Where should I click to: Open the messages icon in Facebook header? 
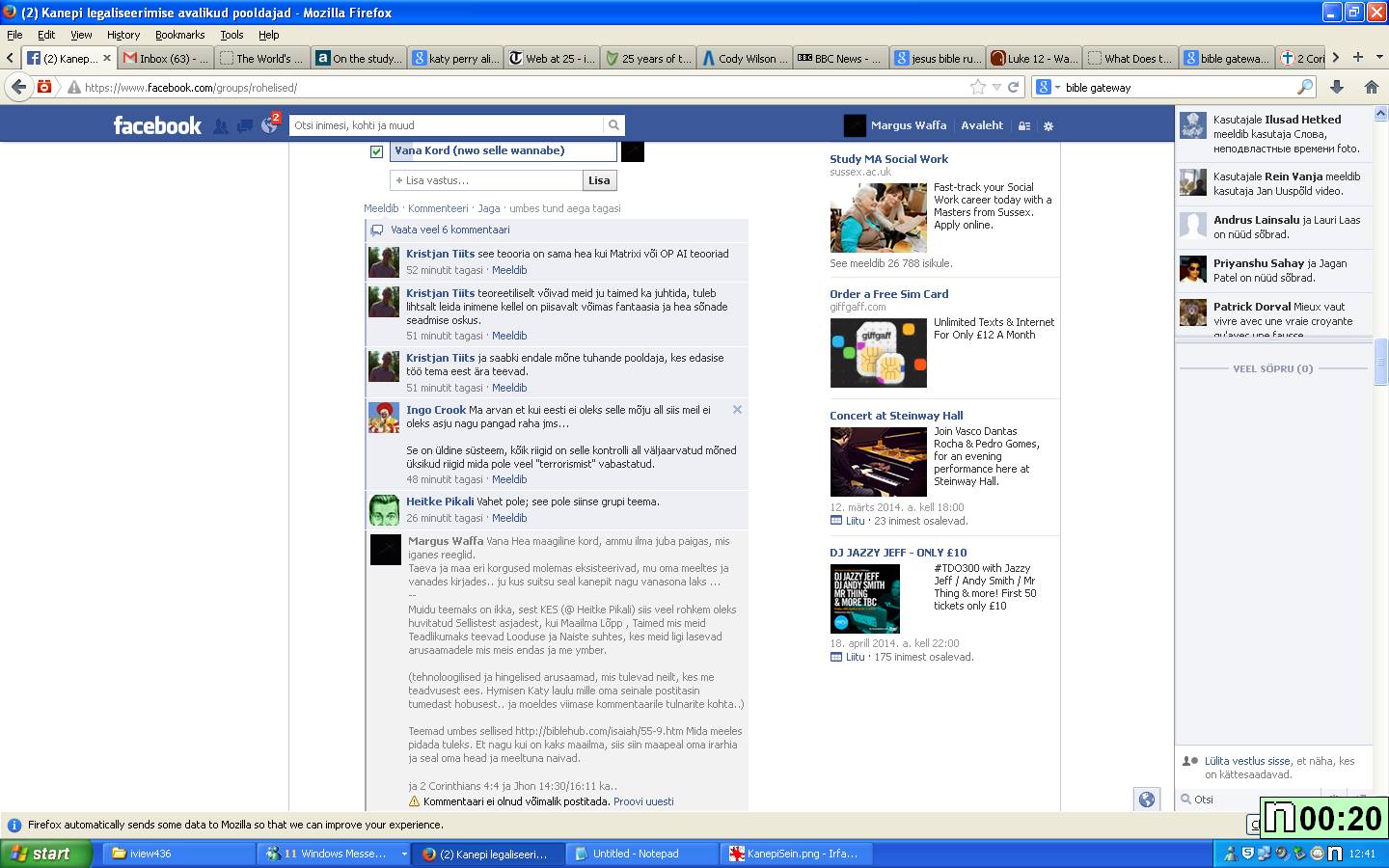point(244,126)
